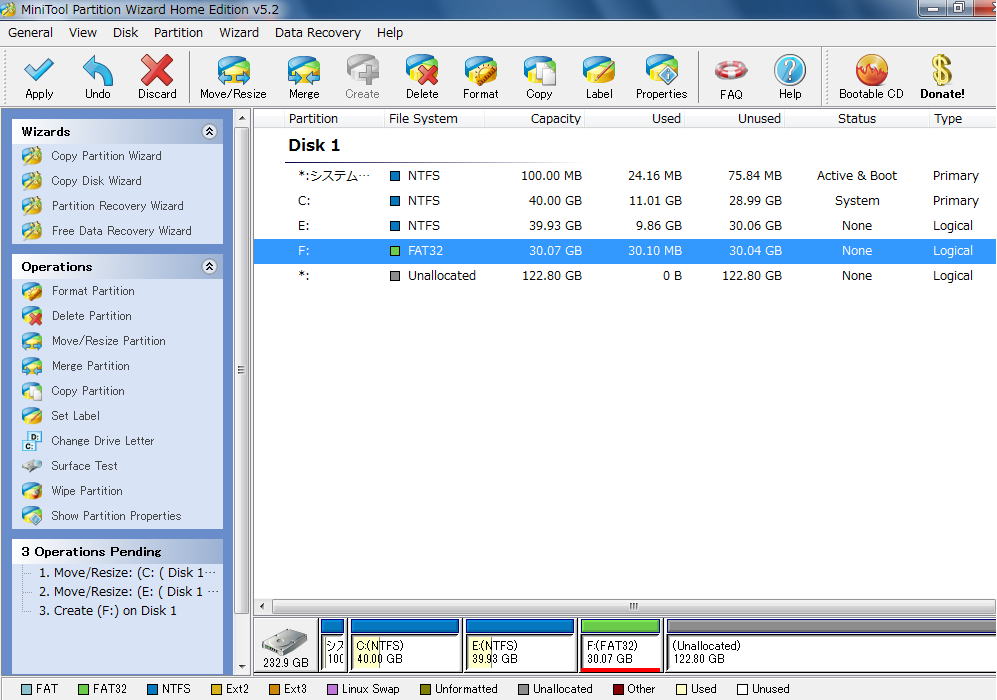Click the F:(FAT32) 30.07 GB disk map block
The image size is (997, 700).
pos(621,645)
